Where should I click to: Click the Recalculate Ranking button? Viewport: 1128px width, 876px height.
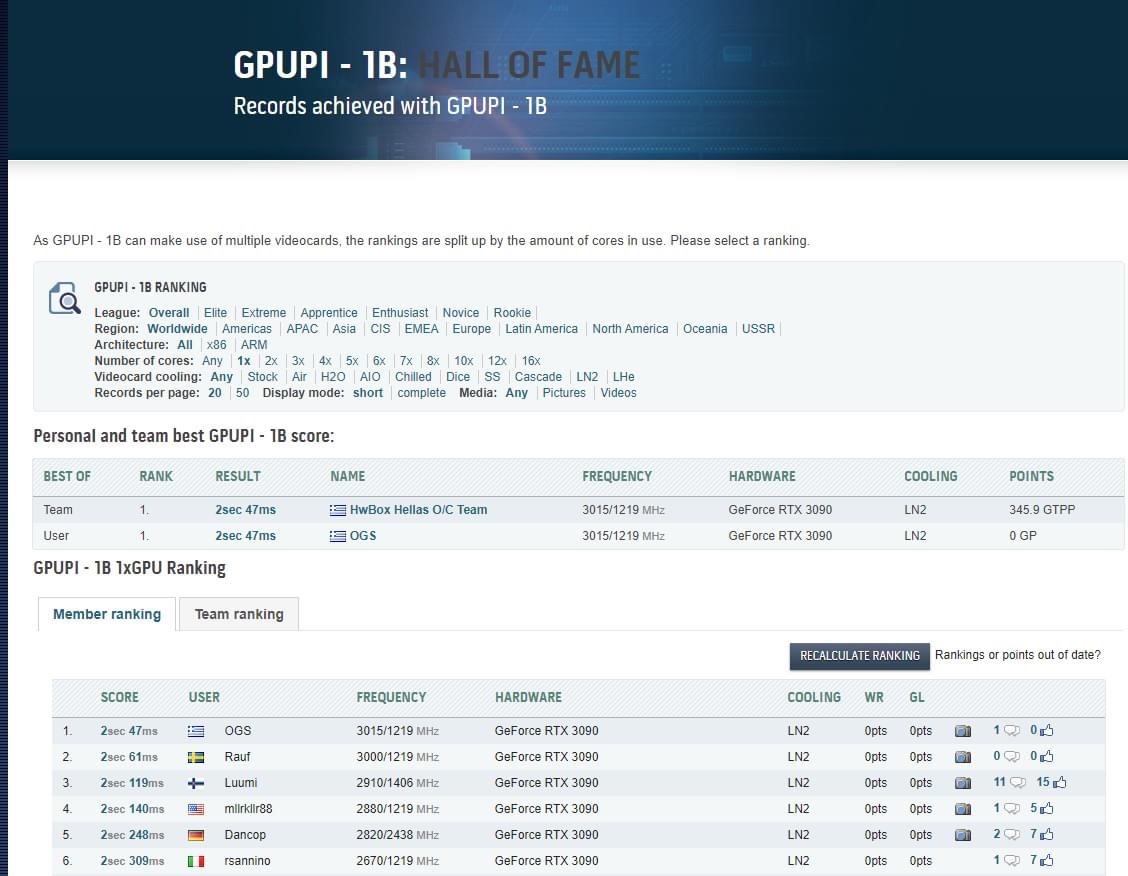860,656
